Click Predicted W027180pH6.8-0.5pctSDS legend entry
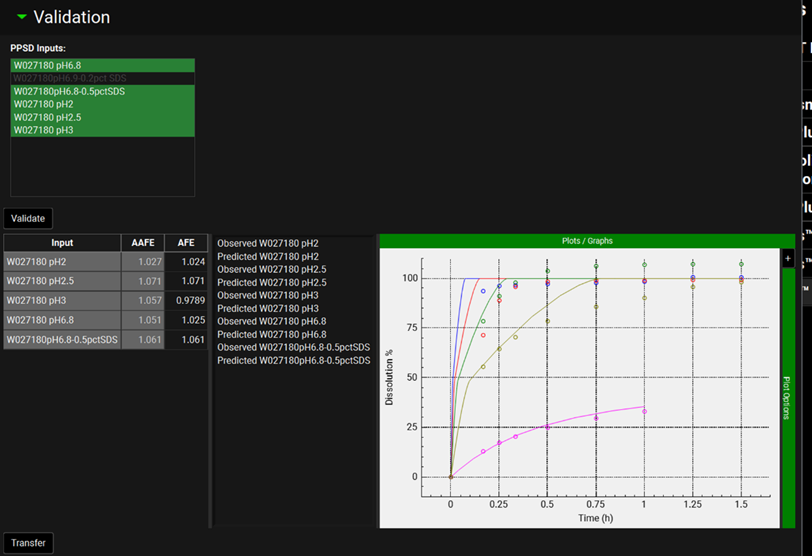Image resolution: width=812 pixels, height=556 pixels. [x=294, y=360]
